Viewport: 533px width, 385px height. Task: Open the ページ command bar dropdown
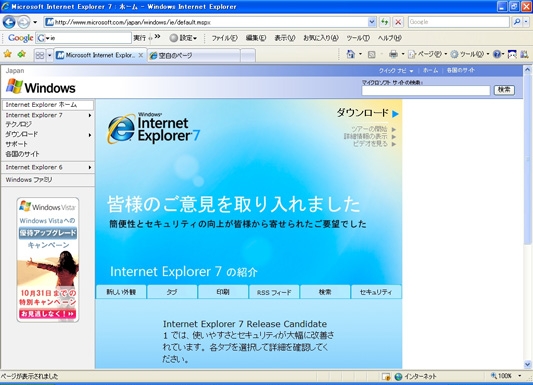(427, 54)
